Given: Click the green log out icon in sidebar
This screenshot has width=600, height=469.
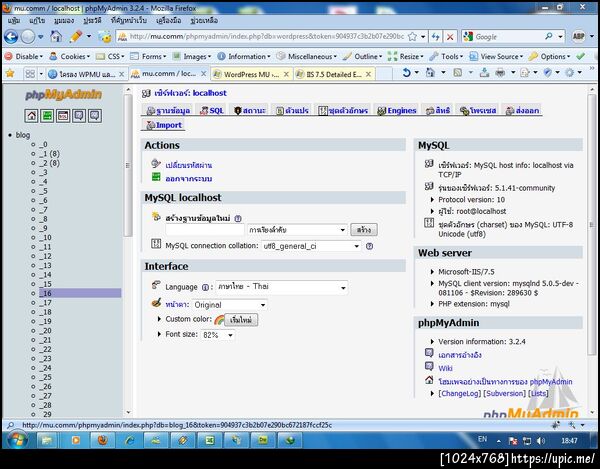Looking at the screenshot, I should click(x=47, y=116).
